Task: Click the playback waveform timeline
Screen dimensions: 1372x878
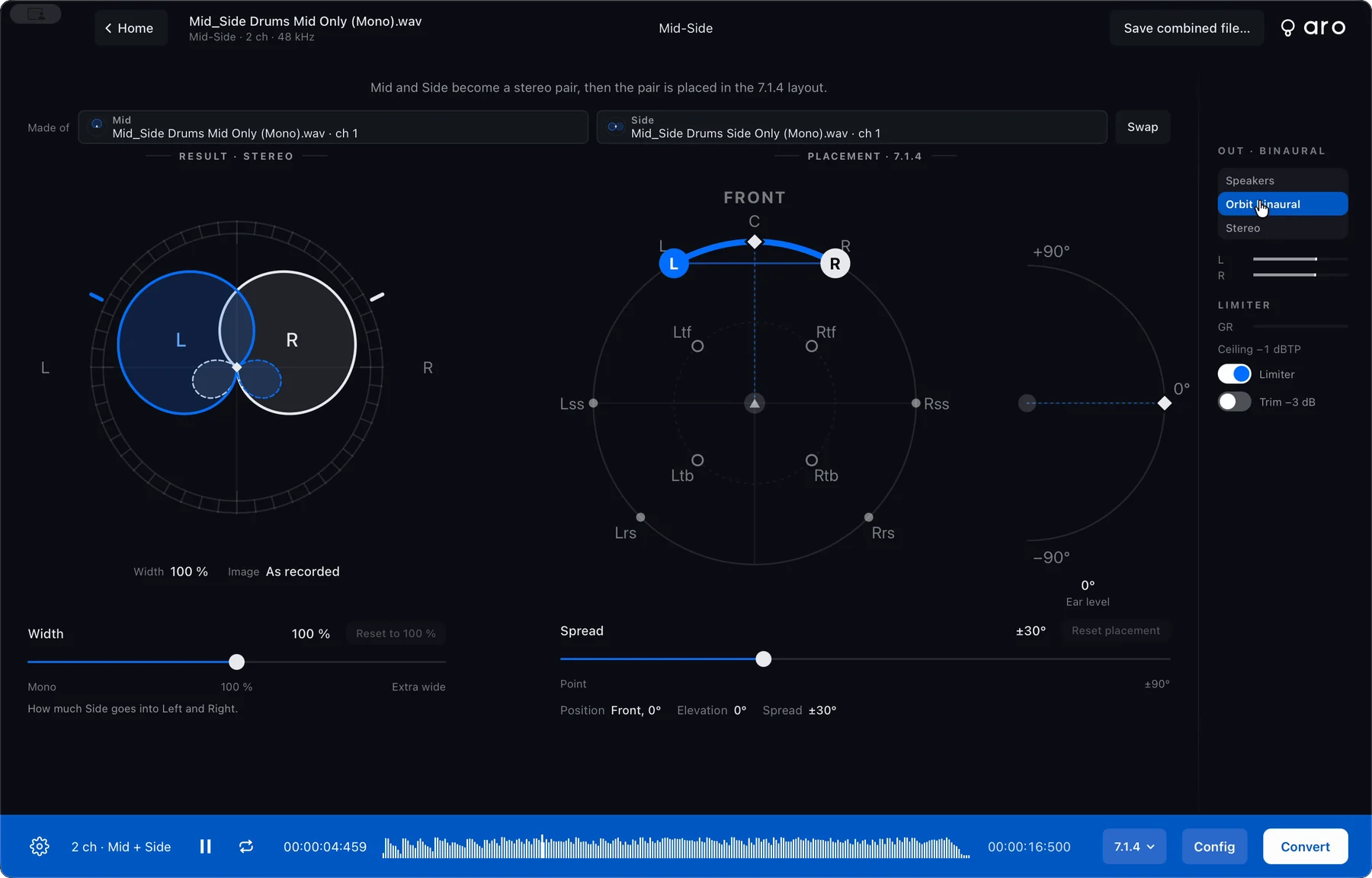Action: click(x=676, y=847)
